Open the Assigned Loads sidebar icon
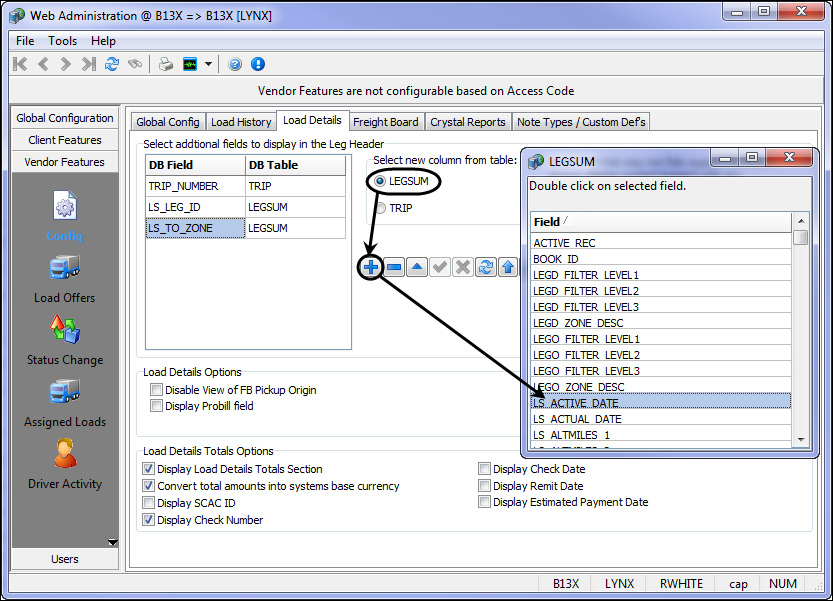The width and height of the screenshot is (833, 601). click(65, 391)
